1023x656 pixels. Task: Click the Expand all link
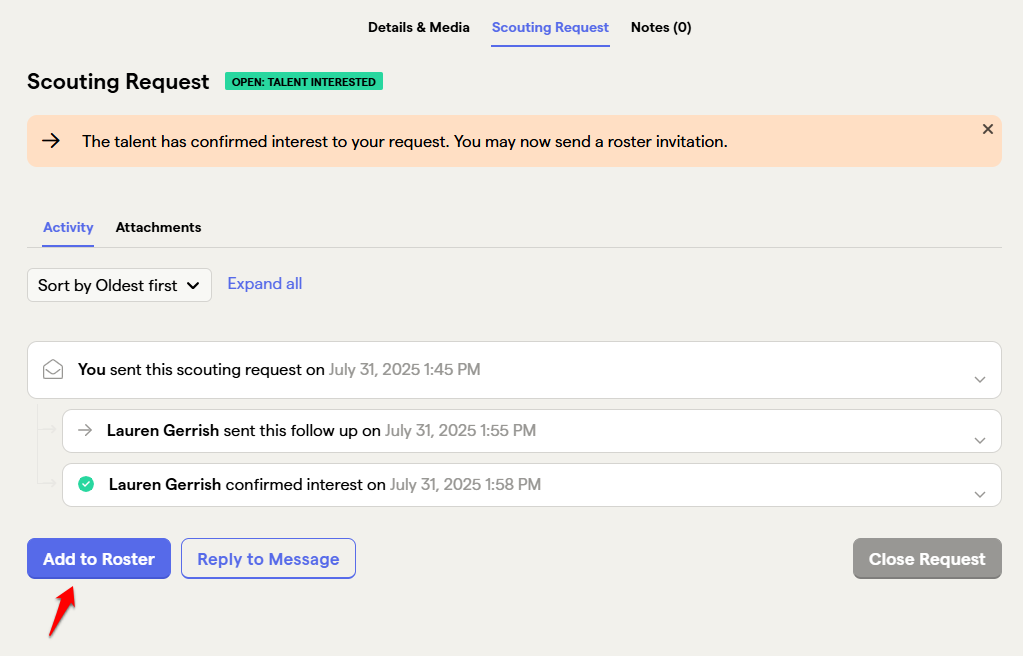[264, 284]
